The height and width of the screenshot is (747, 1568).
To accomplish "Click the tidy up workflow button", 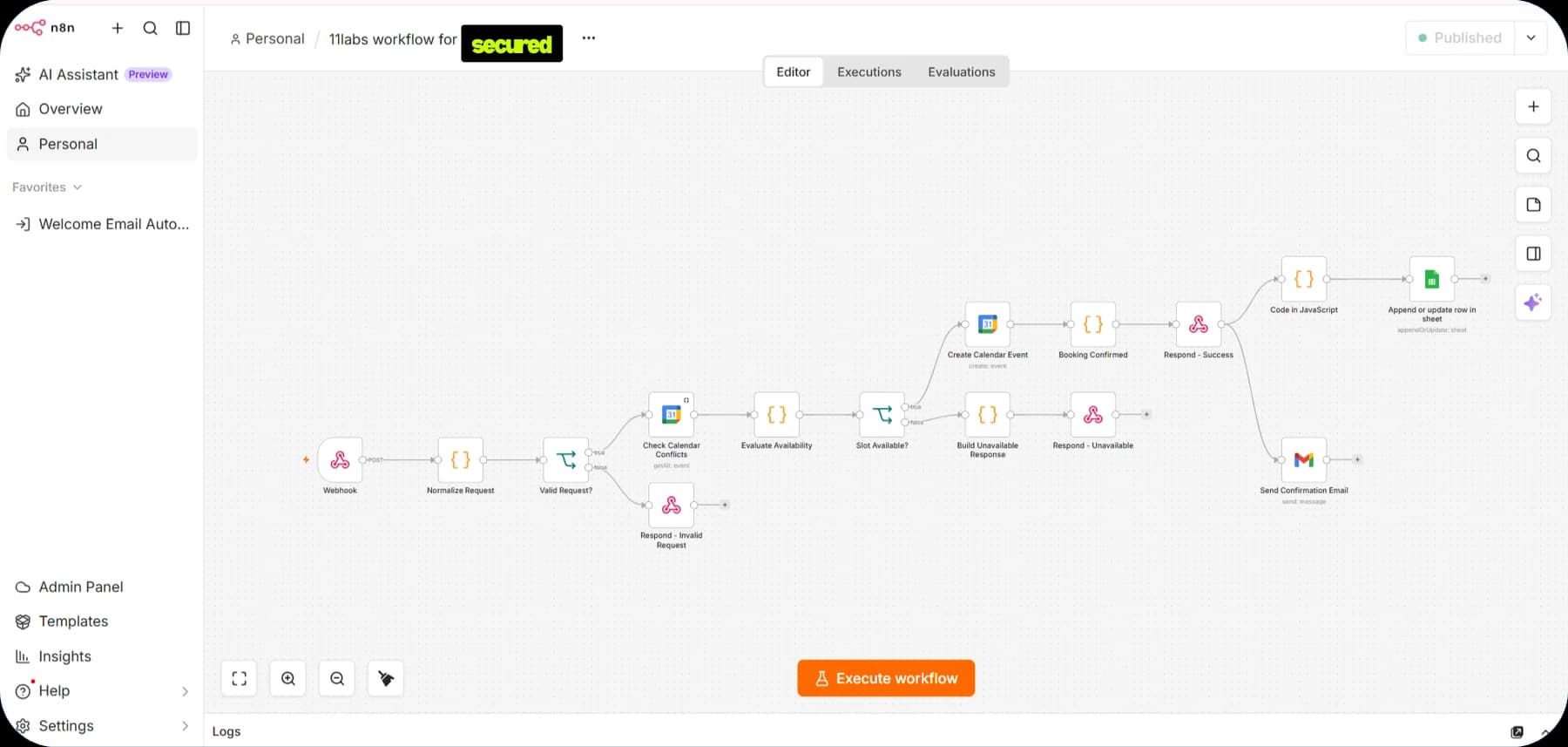I will (x=386, y=678).
